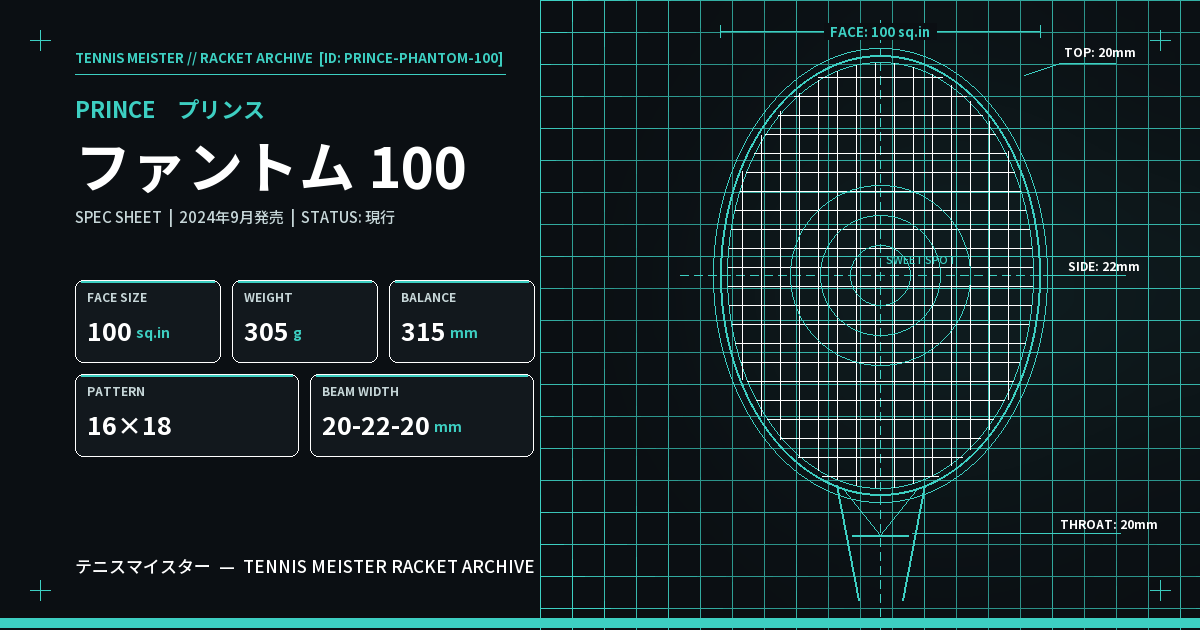
Task: Open the WEIGHT 305 g card
Action: [x=305, y=321]
